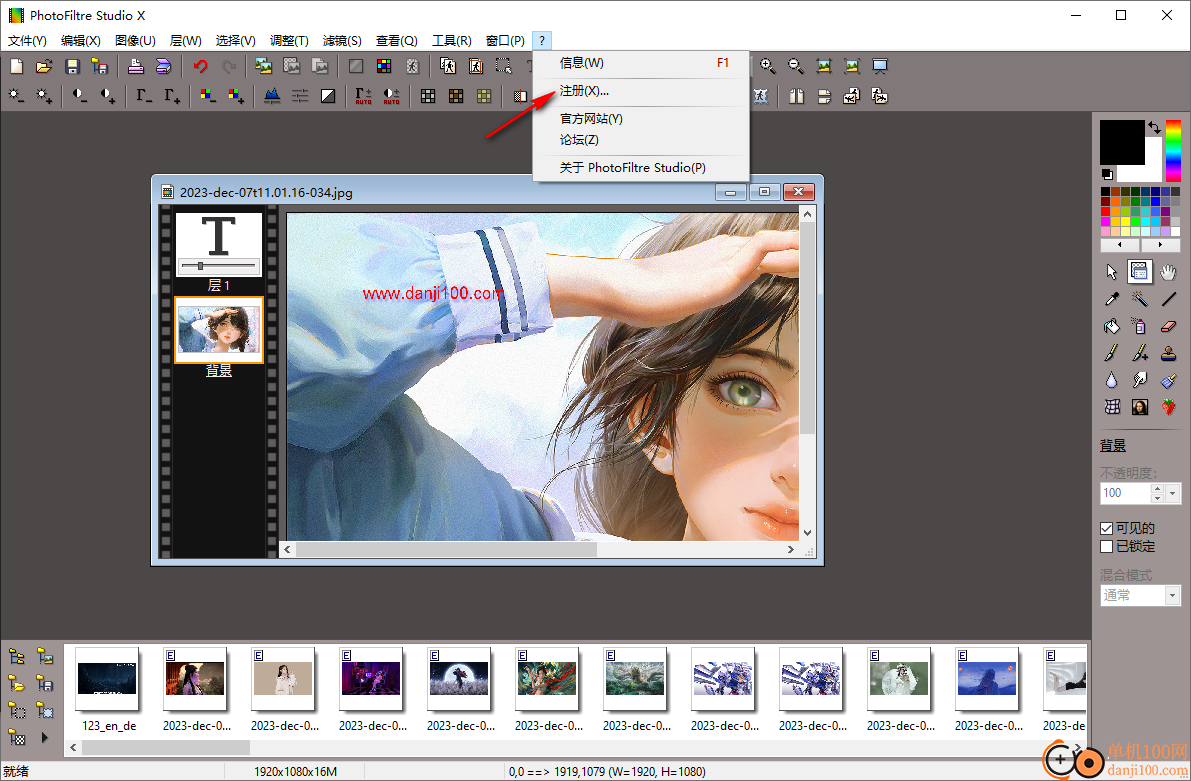Minimize the 2023-dec-07t11.01.16-034.jpg image window
1191x781 pixels.
(x=730, y=192)
